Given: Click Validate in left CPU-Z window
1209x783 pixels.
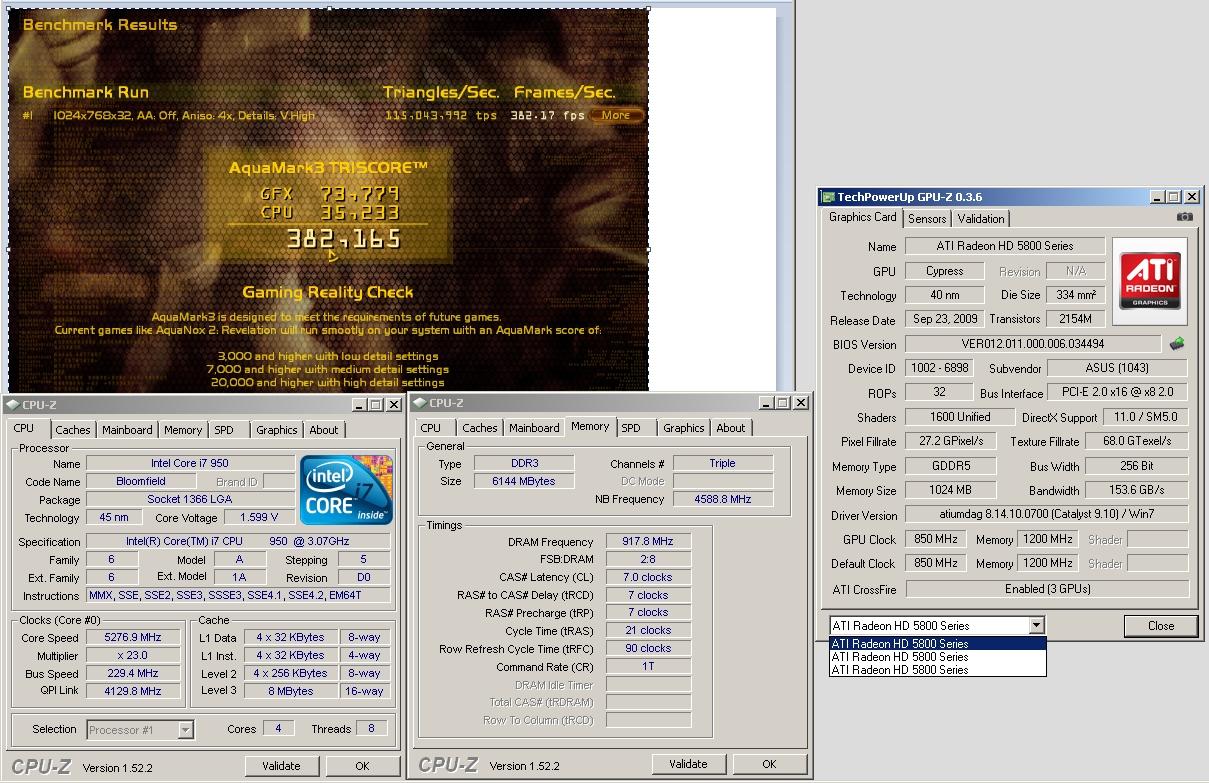Looking at the screenshot, I should pyautogui.click(x=281, y=766).
